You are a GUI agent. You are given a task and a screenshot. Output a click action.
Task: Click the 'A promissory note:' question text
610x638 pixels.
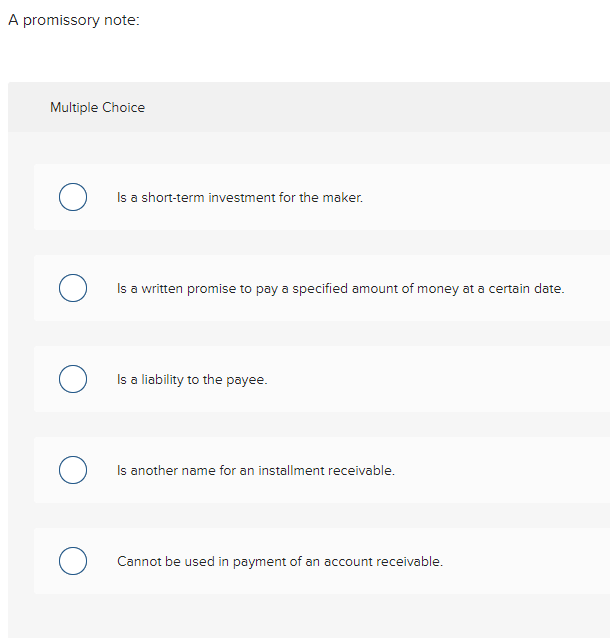73,21
